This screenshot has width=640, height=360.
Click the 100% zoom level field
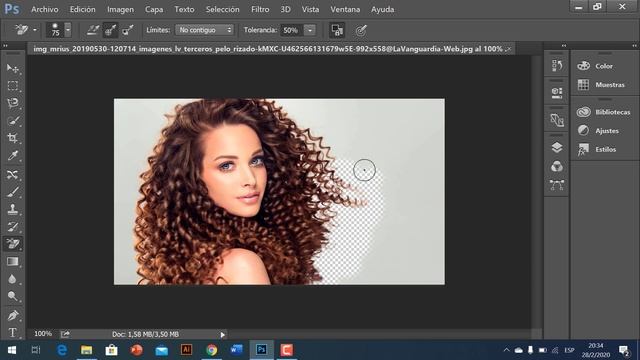43,334
